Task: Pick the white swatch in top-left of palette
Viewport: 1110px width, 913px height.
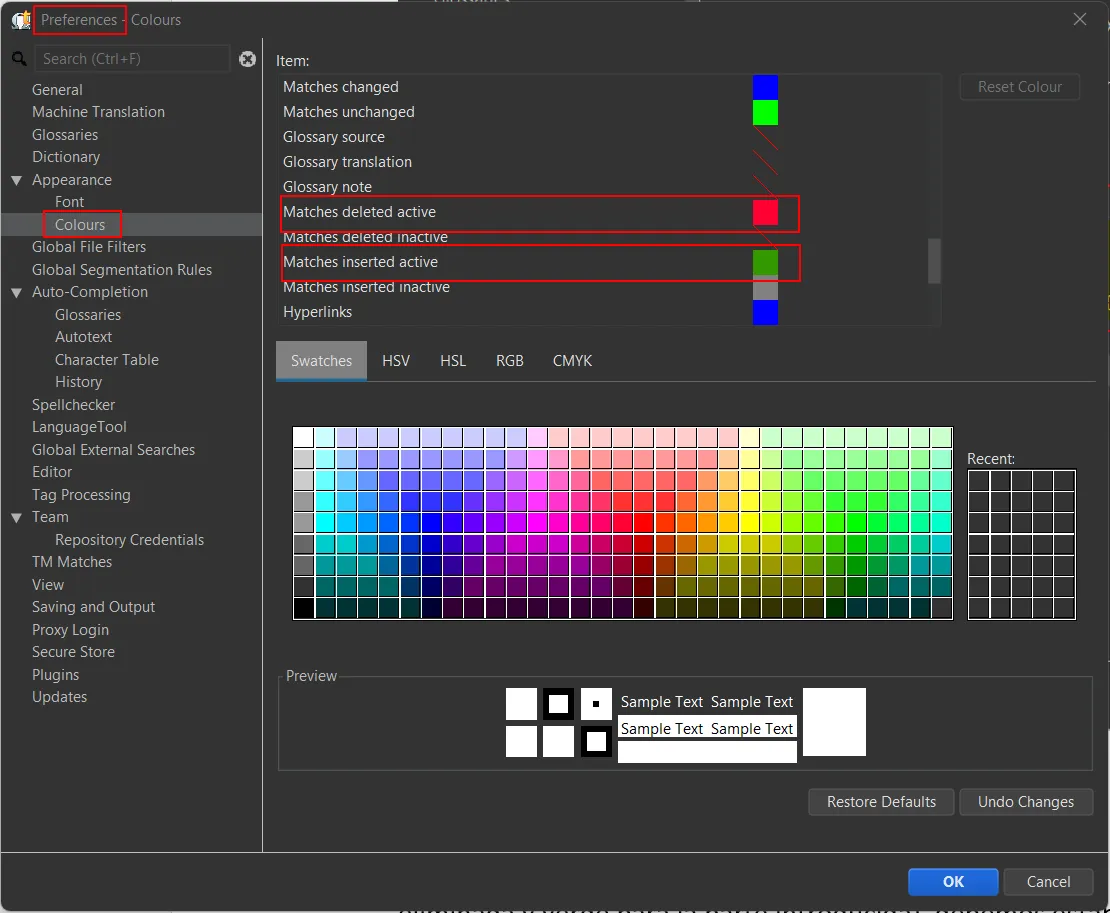Action: [x=303, y=438]
